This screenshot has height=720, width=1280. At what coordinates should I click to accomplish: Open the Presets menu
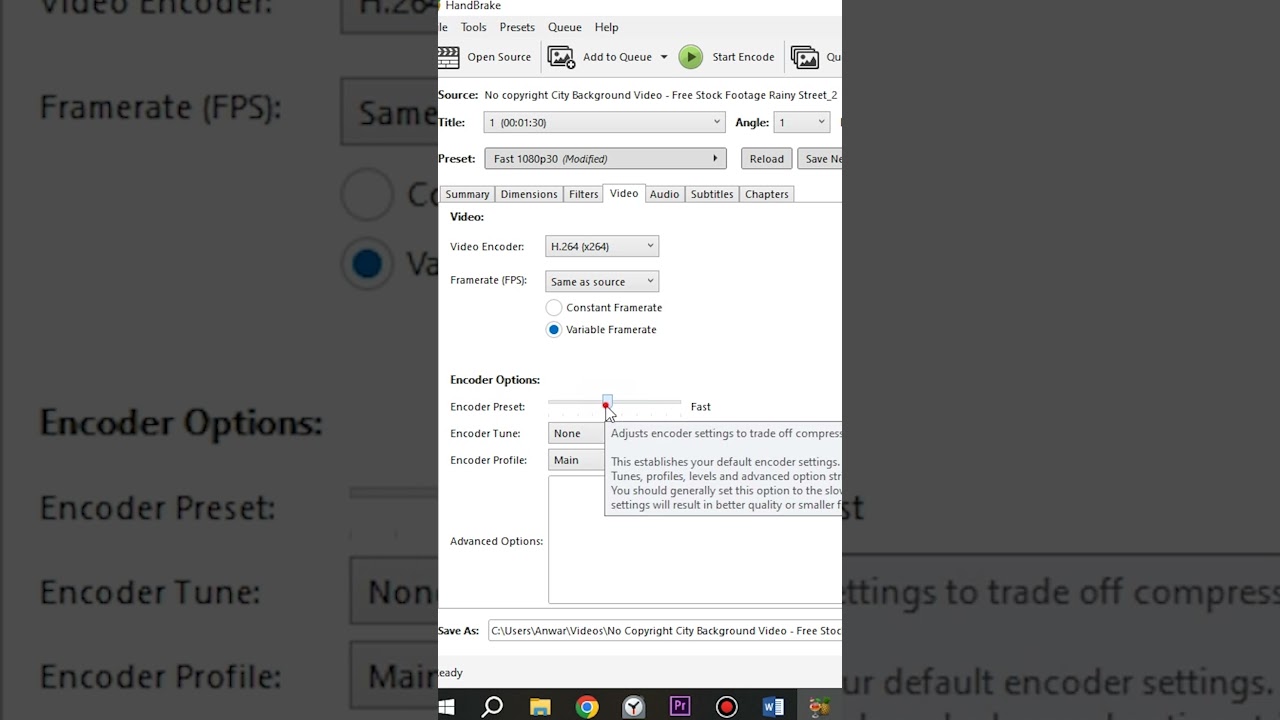pos(517,27)
